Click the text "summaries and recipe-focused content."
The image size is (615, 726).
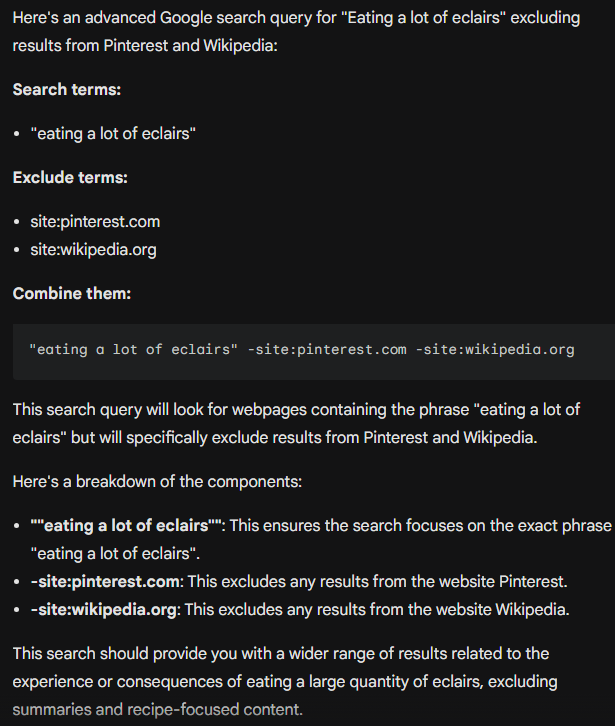click(x=157, y=709)
